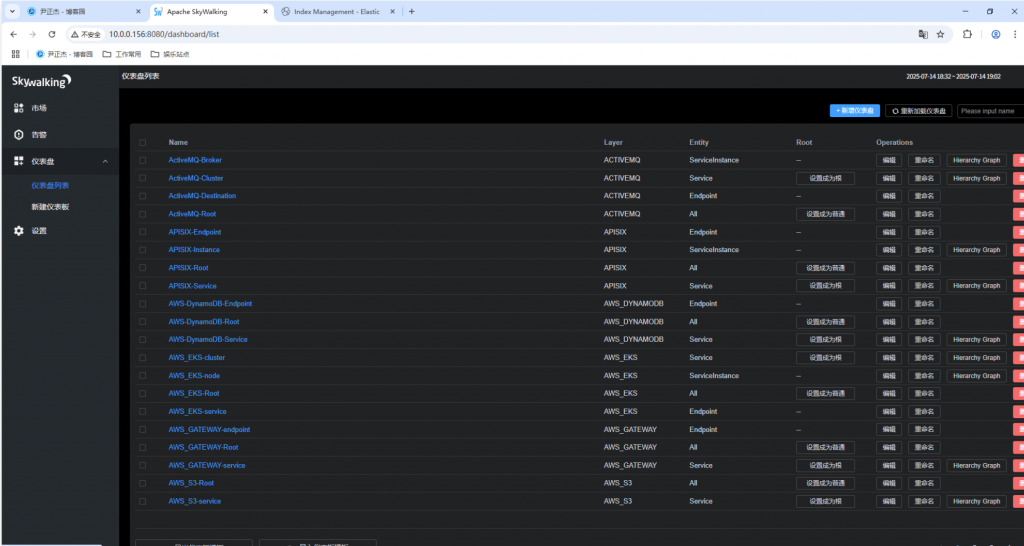
Task: Click the browser translate page icon
Action: [923, 34]
